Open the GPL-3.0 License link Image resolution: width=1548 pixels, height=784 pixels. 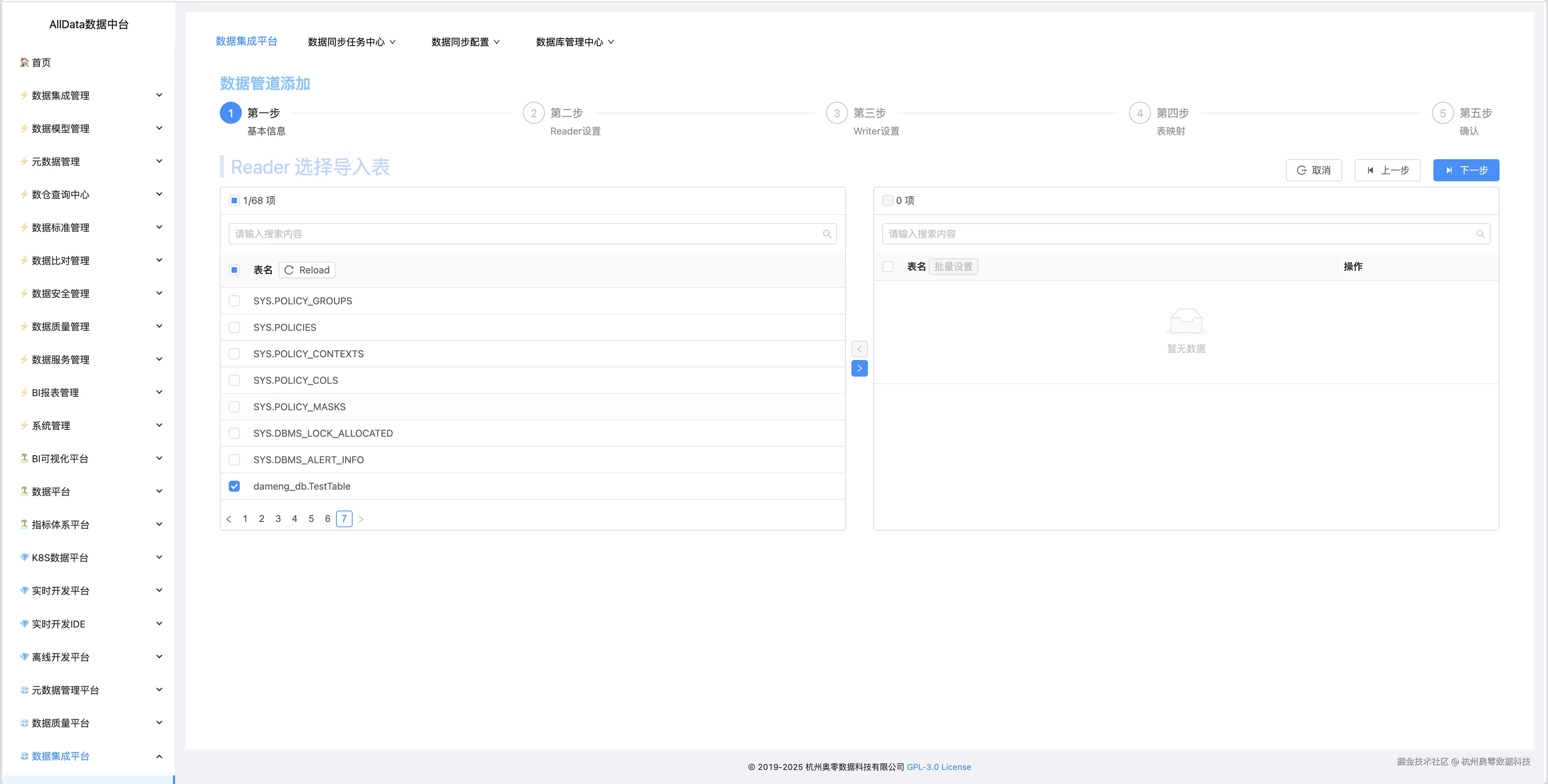pos(939,767)
